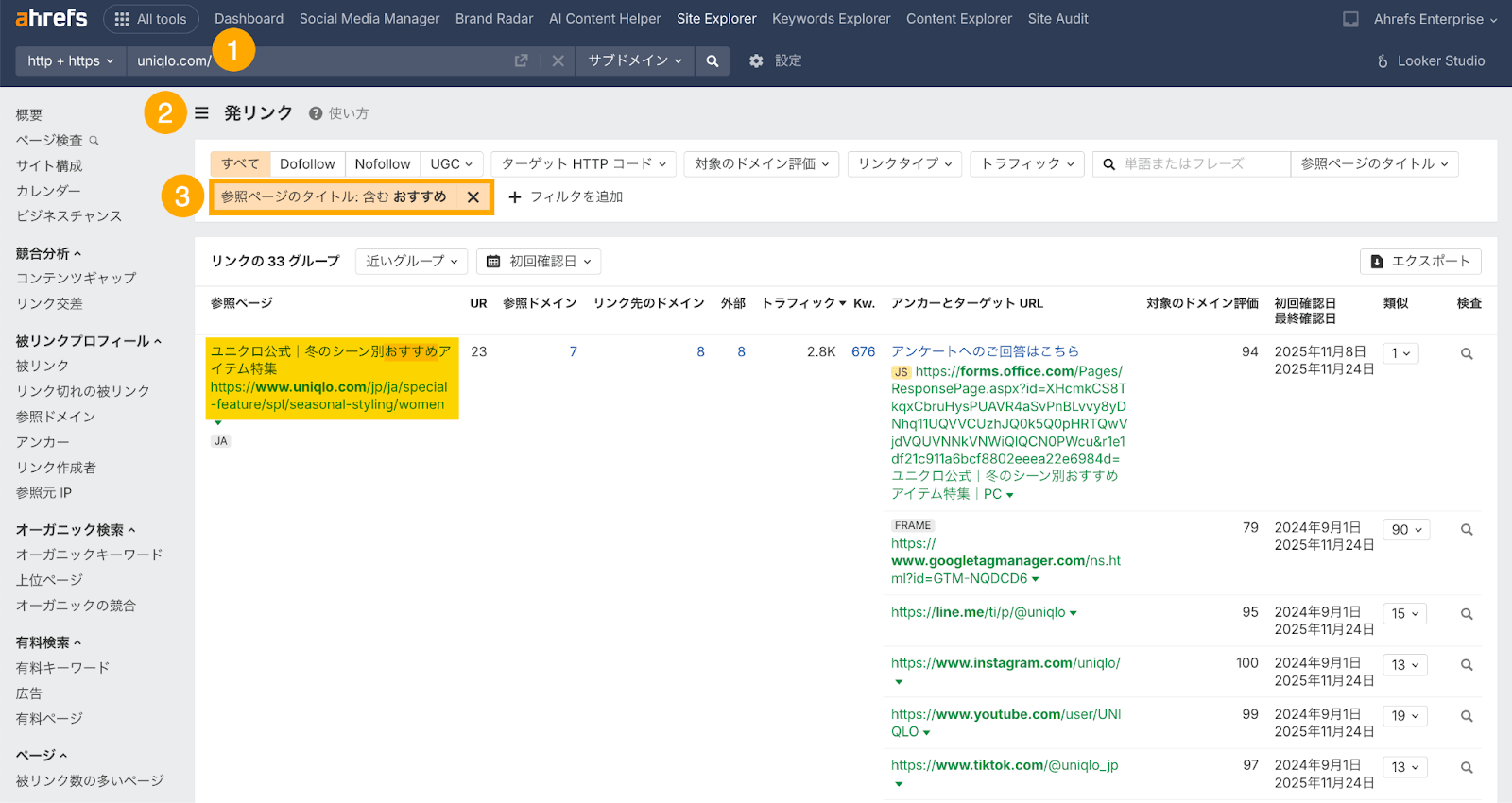Inspect the forms.office.com link row
This screenshot has height=803, width=1512.
pos(1467,353)
